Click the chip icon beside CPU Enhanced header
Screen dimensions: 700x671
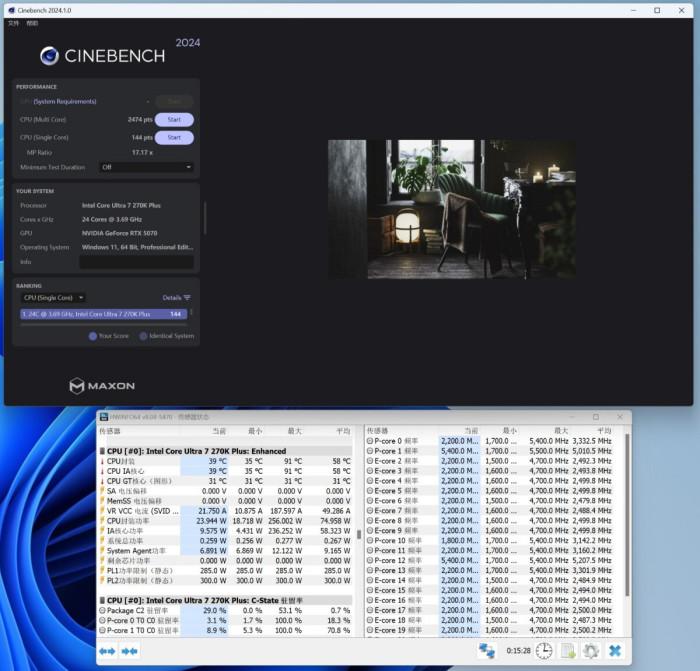coord(102,451)
